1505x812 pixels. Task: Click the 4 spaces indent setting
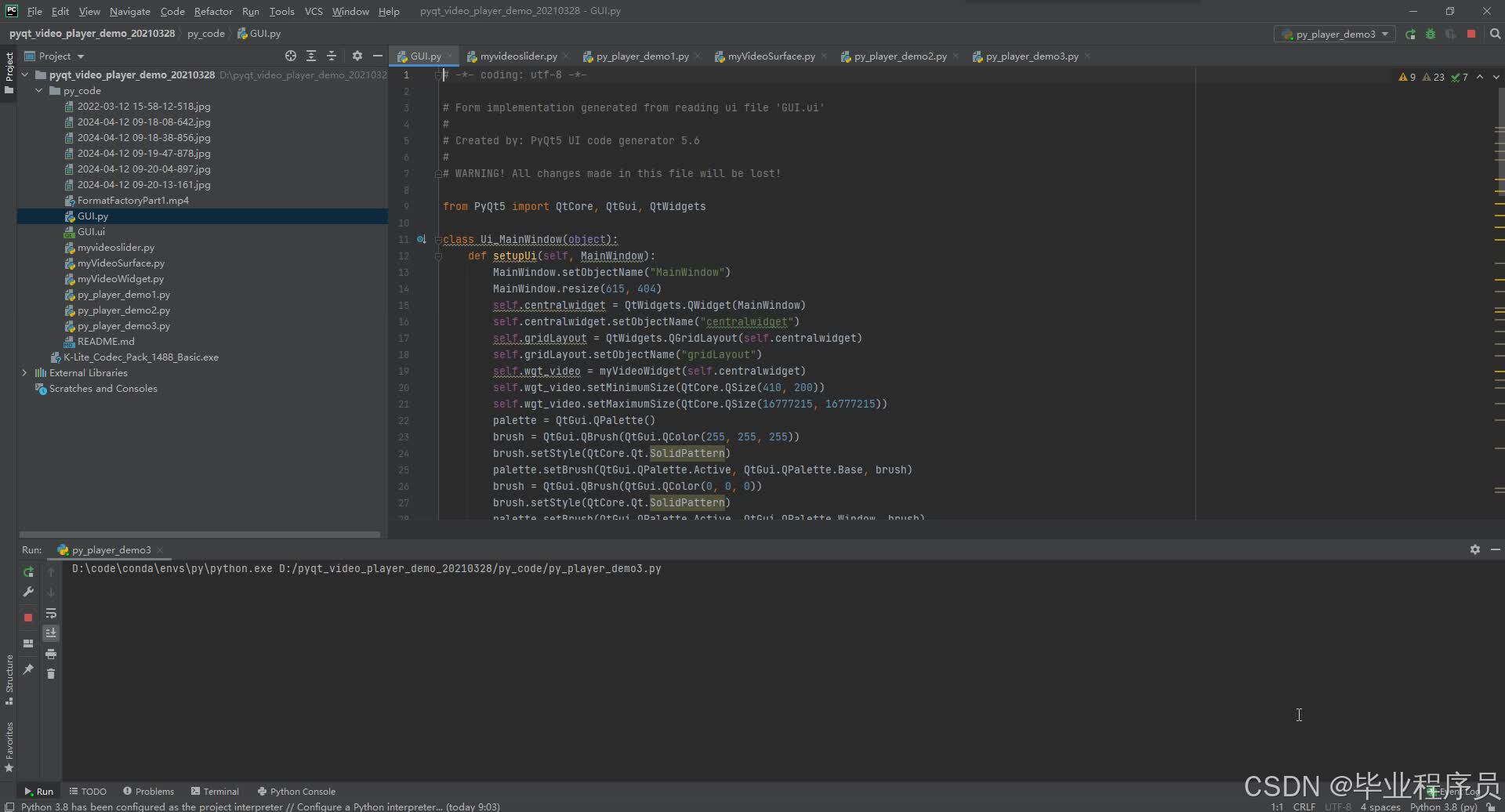tap(1380, 807)
